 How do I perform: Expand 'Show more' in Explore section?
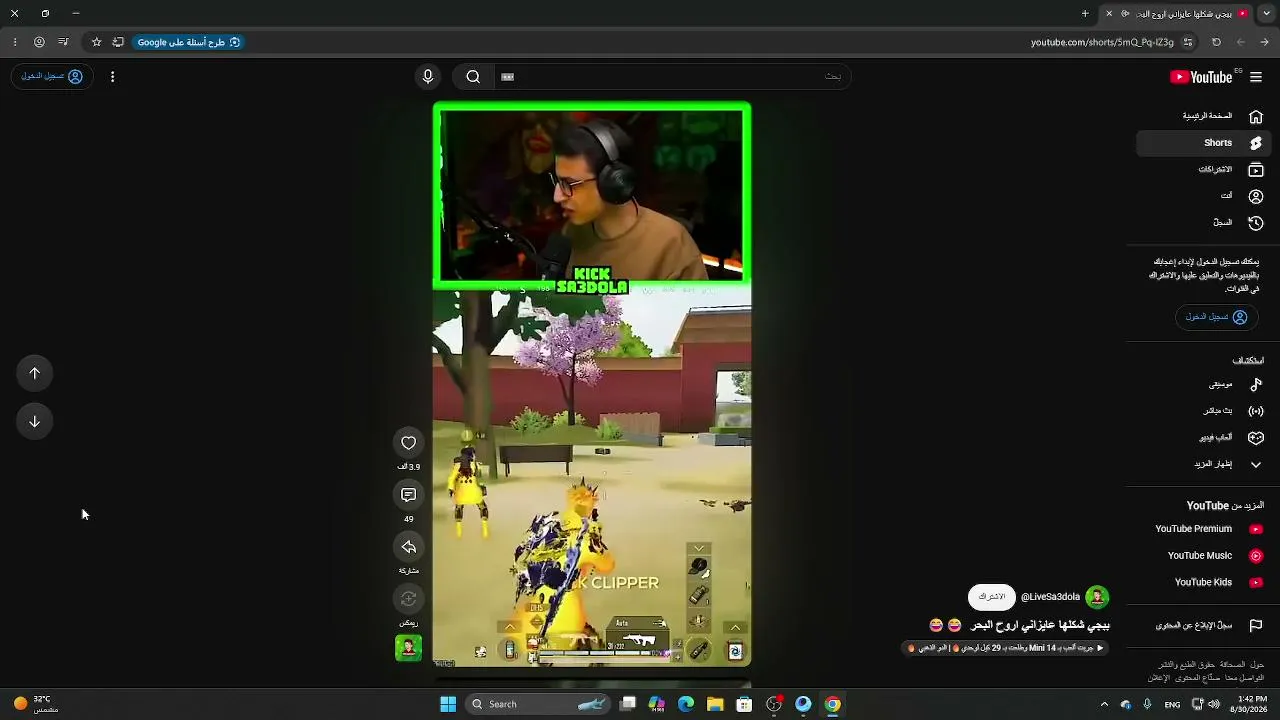pos(1204,464)
